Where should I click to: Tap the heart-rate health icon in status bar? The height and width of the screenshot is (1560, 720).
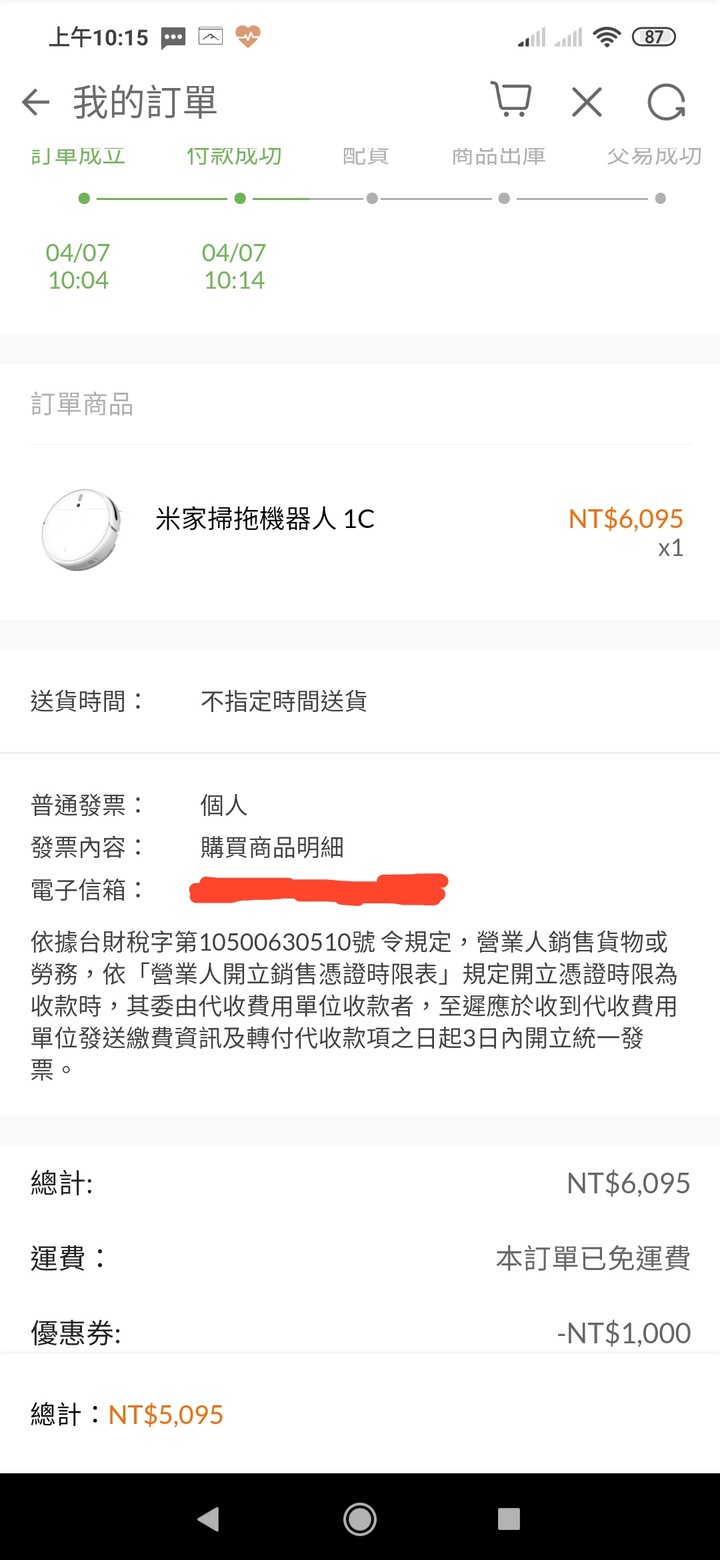click(247, 37)
